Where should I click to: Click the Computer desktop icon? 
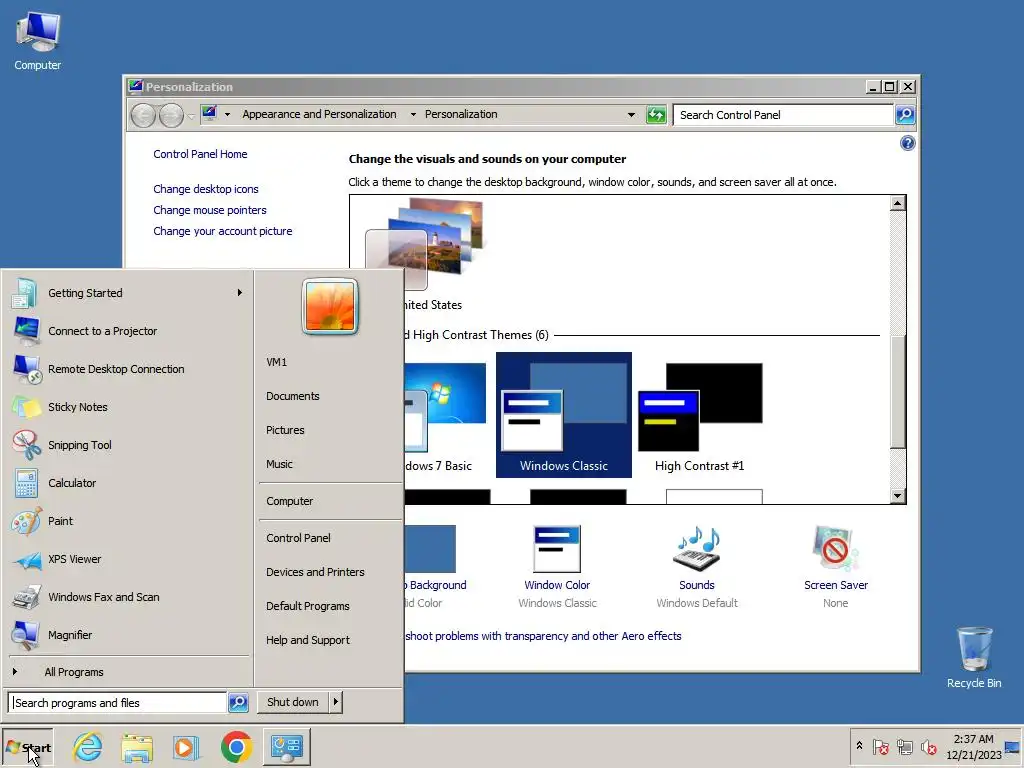click(37, 40)
